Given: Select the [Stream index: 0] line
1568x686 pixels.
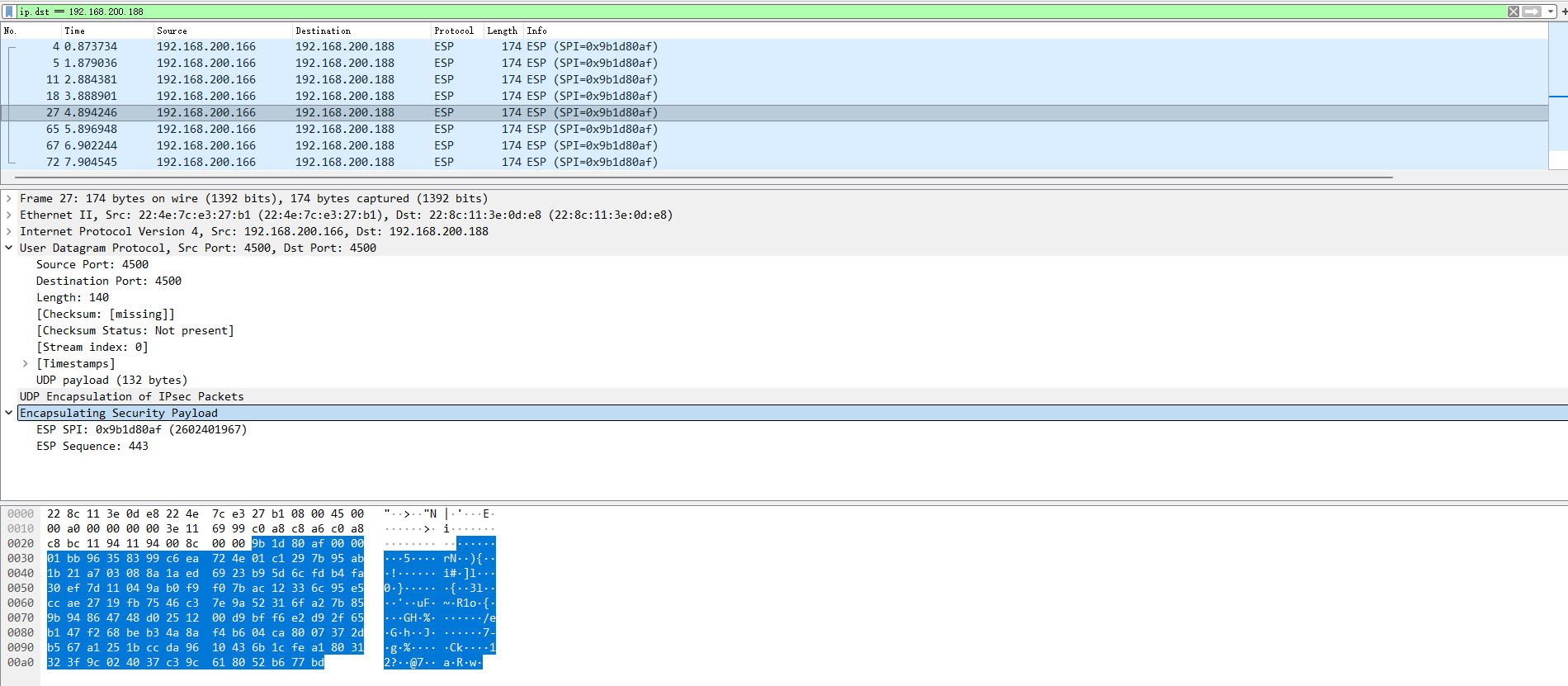Looking at the screenshot, I should coord(92,348).
